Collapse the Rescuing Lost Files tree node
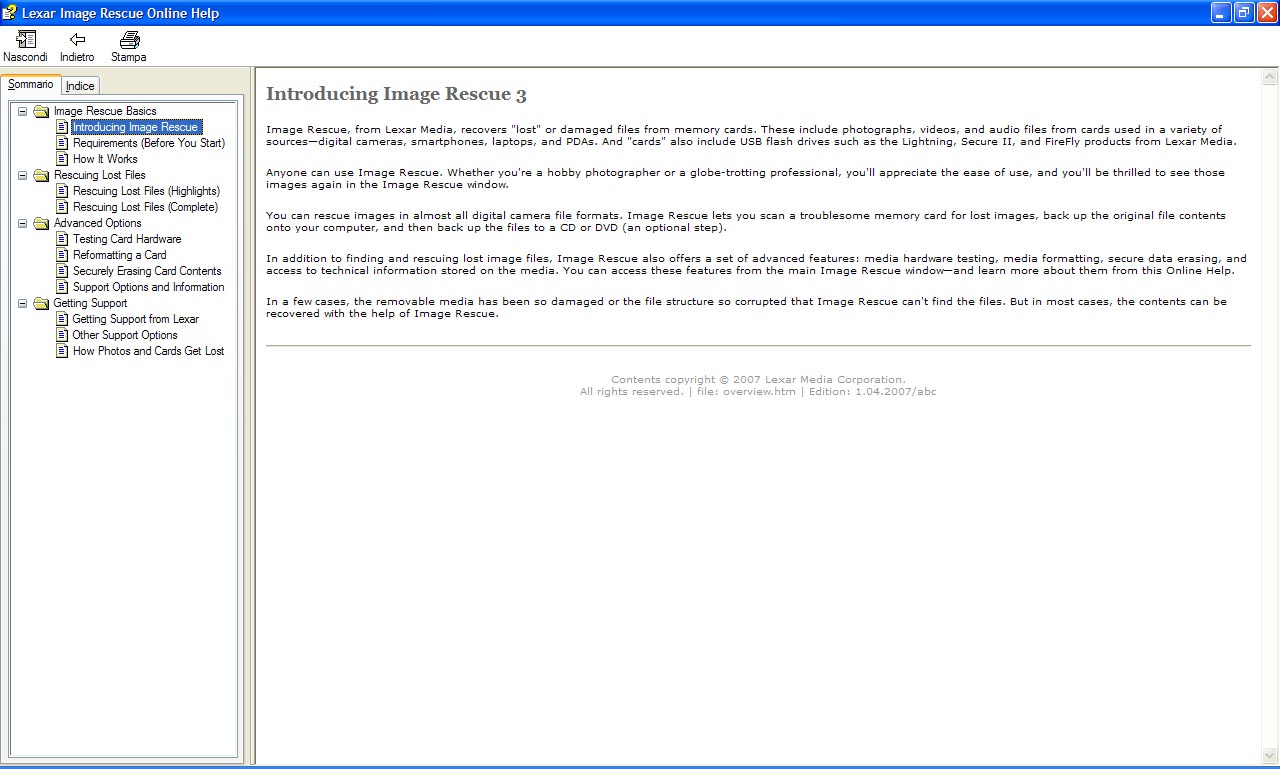 point(22,175)
